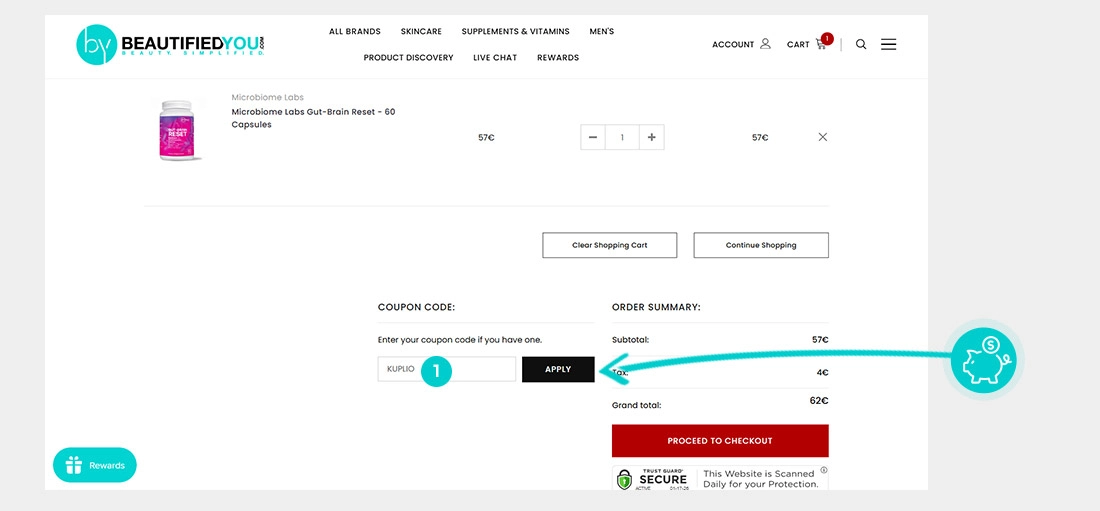Open the Gut-Brain Reset product thumbnail
This screenshot has width=1100, height=511.
tap(177, 131)
